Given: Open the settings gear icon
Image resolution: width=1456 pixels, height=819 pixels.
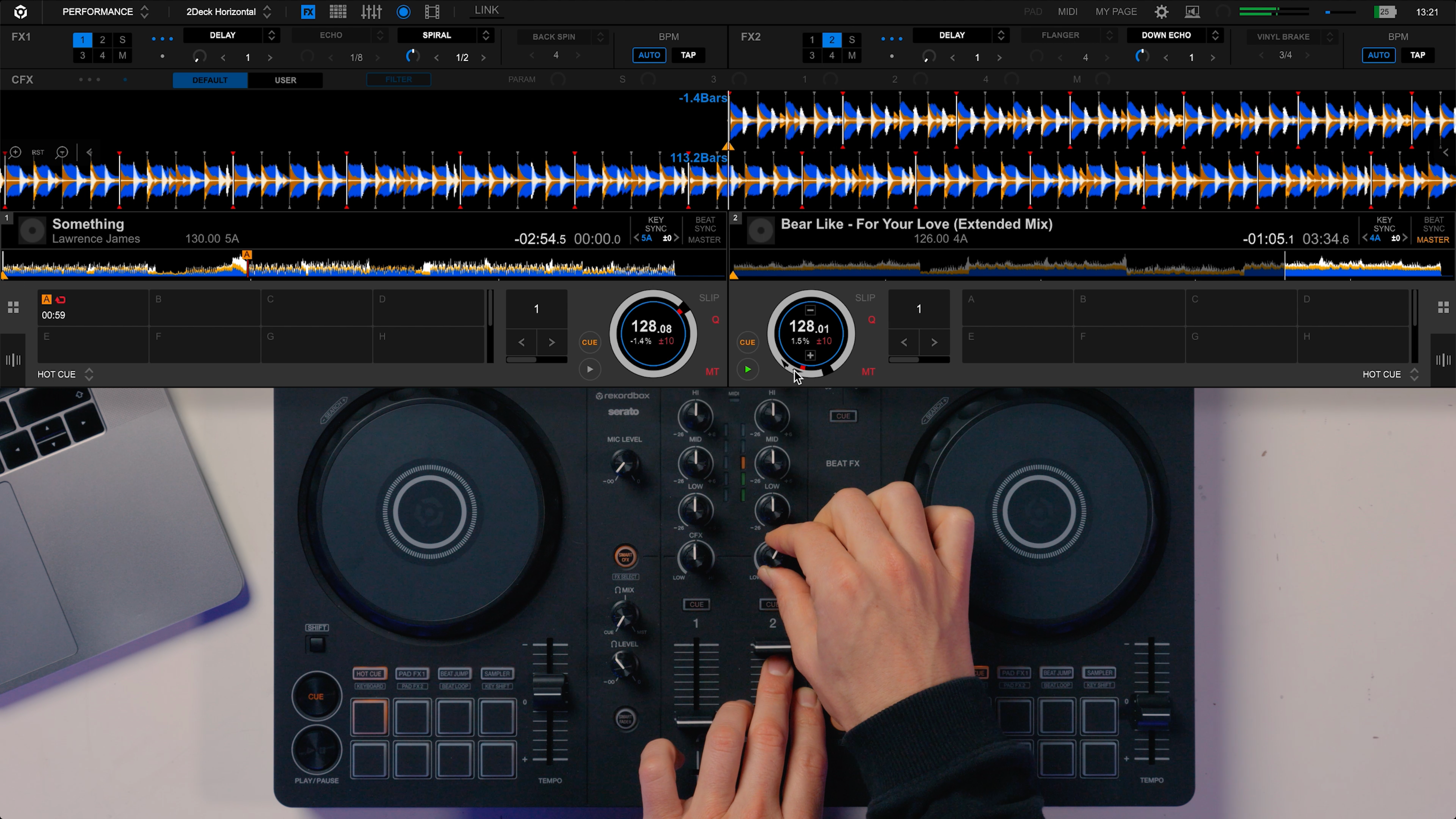Looking at the screenshot, I should click(1161, 11).
